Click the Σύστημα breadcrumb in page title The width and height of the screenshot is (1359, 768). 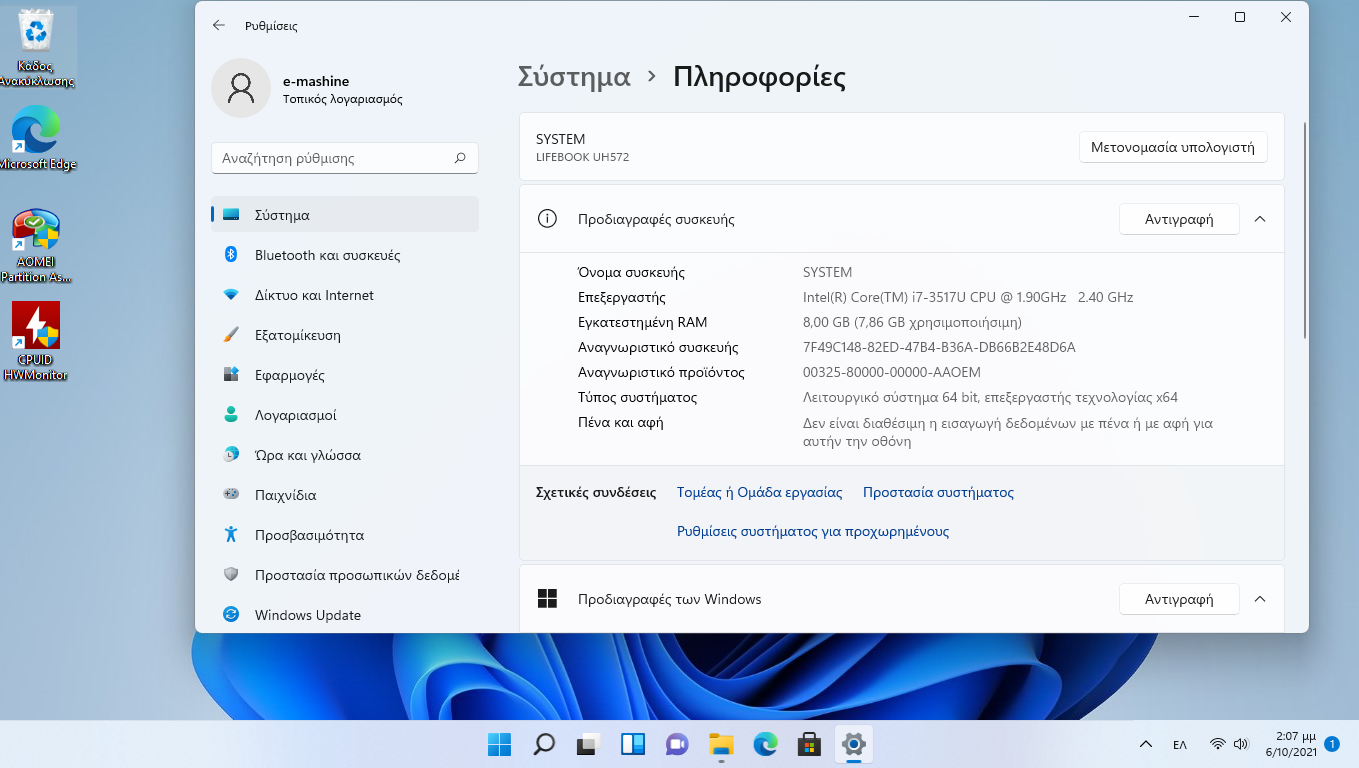[x=574, y=76]
